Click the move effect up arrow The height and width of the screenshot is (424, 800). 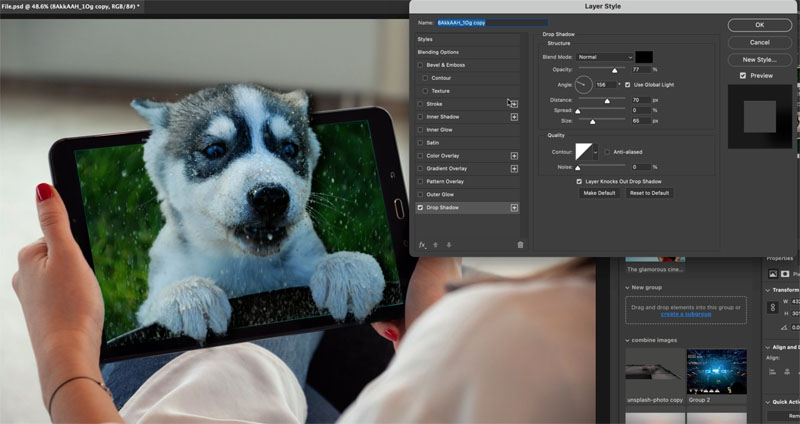435,245
